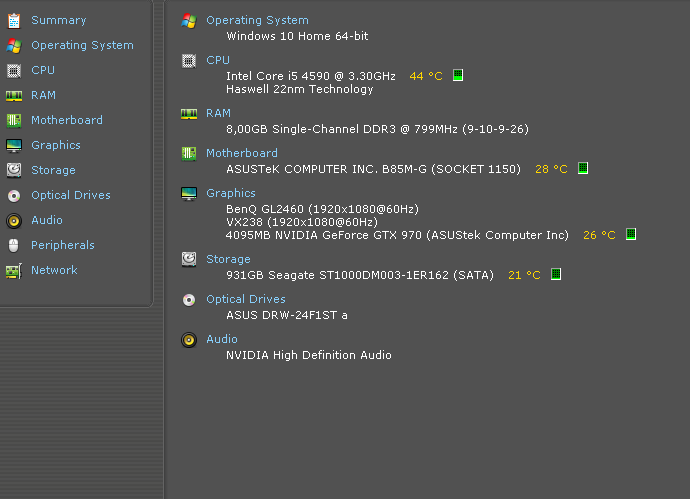Click the Storage heading link in summary
Screen dimensions: 690x499
[x=228, y=259]
